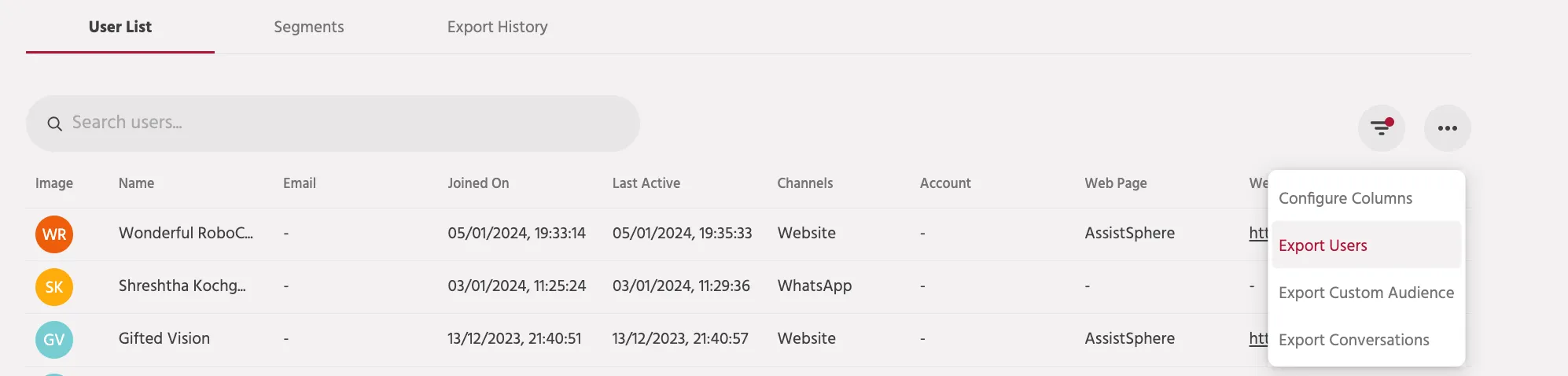Click Website channel in Wonderful RoboC row
This screenshot has width=1568, height=376.
point(807,233)
